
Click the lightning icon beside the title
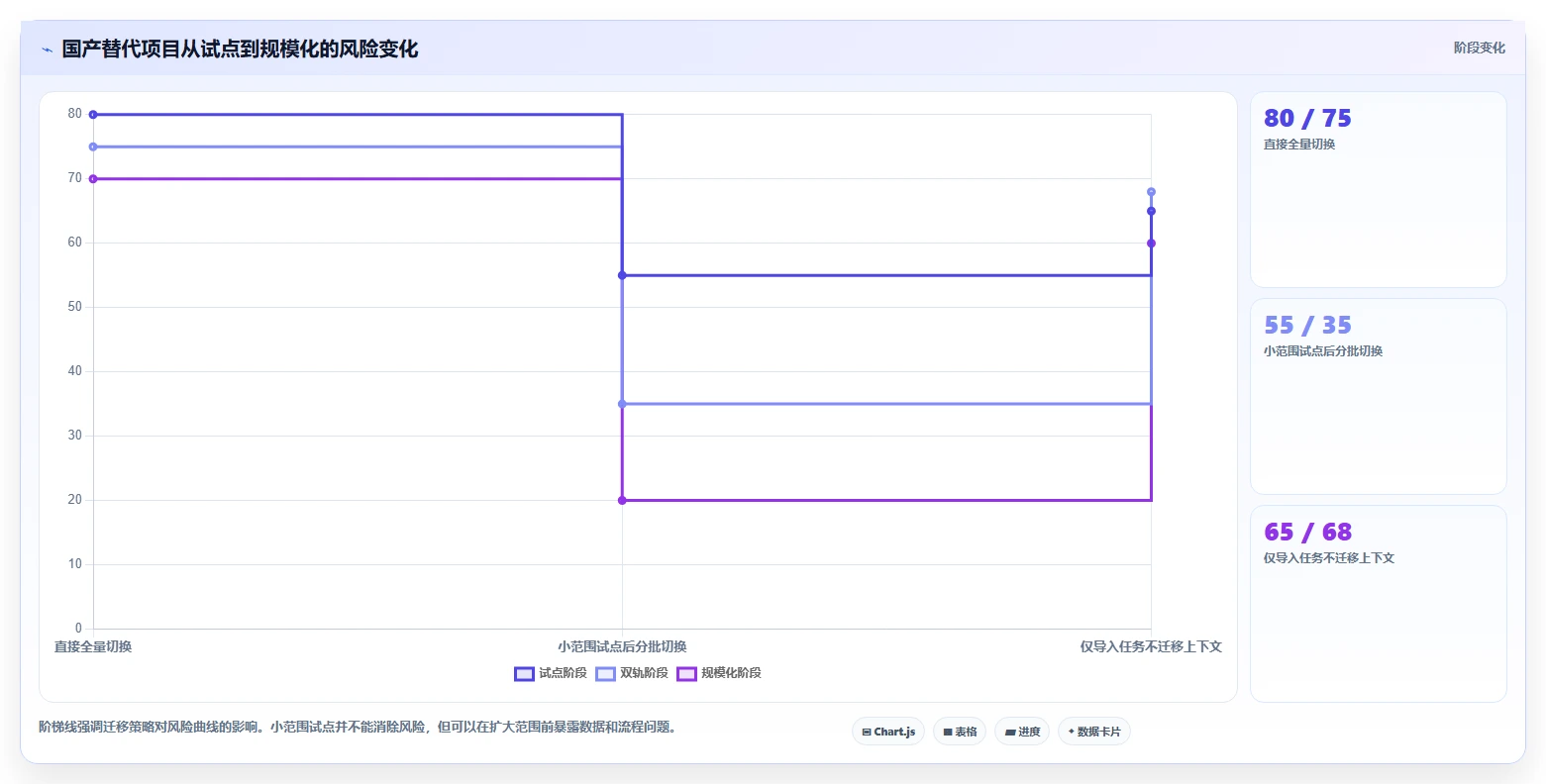click(47, 49)
